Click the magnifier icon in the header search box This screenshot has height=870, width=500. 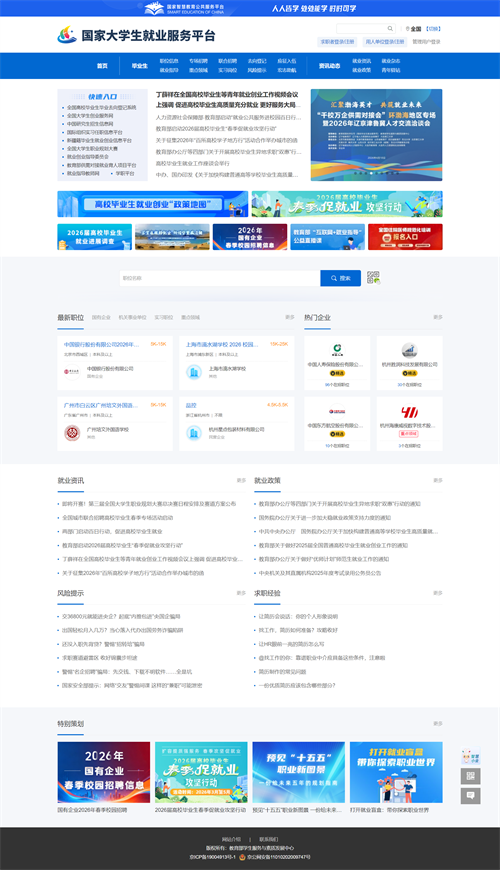(390, 29)
